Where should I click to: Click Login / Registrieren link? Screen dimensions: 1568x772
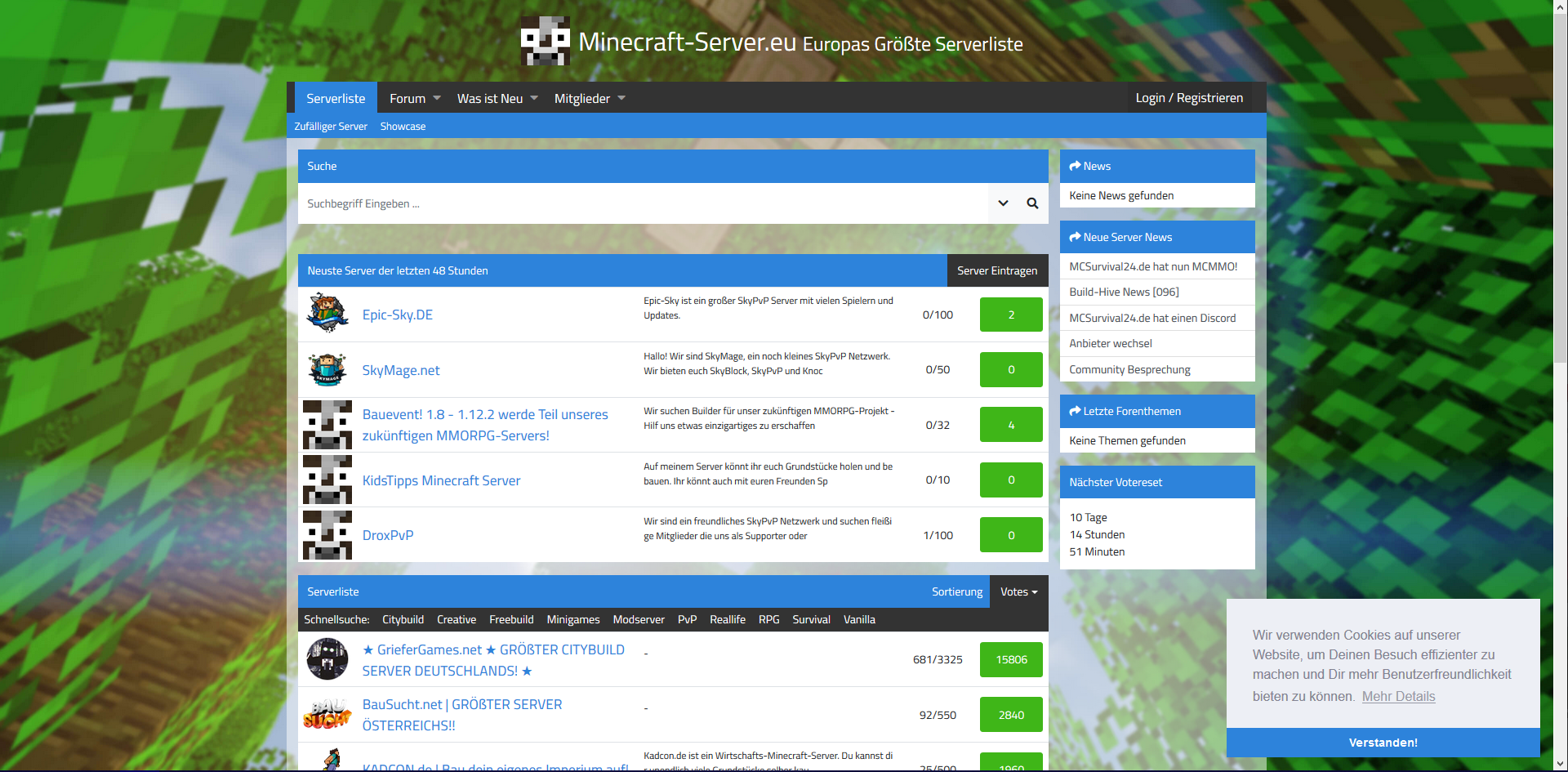click(1189, 98)
